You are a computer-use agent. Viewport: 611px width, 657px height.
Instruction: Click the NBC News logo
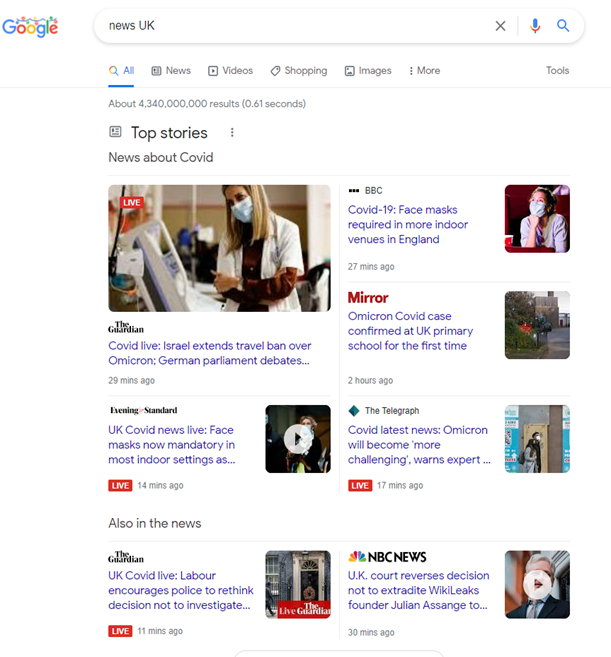[x=387, y=557]
